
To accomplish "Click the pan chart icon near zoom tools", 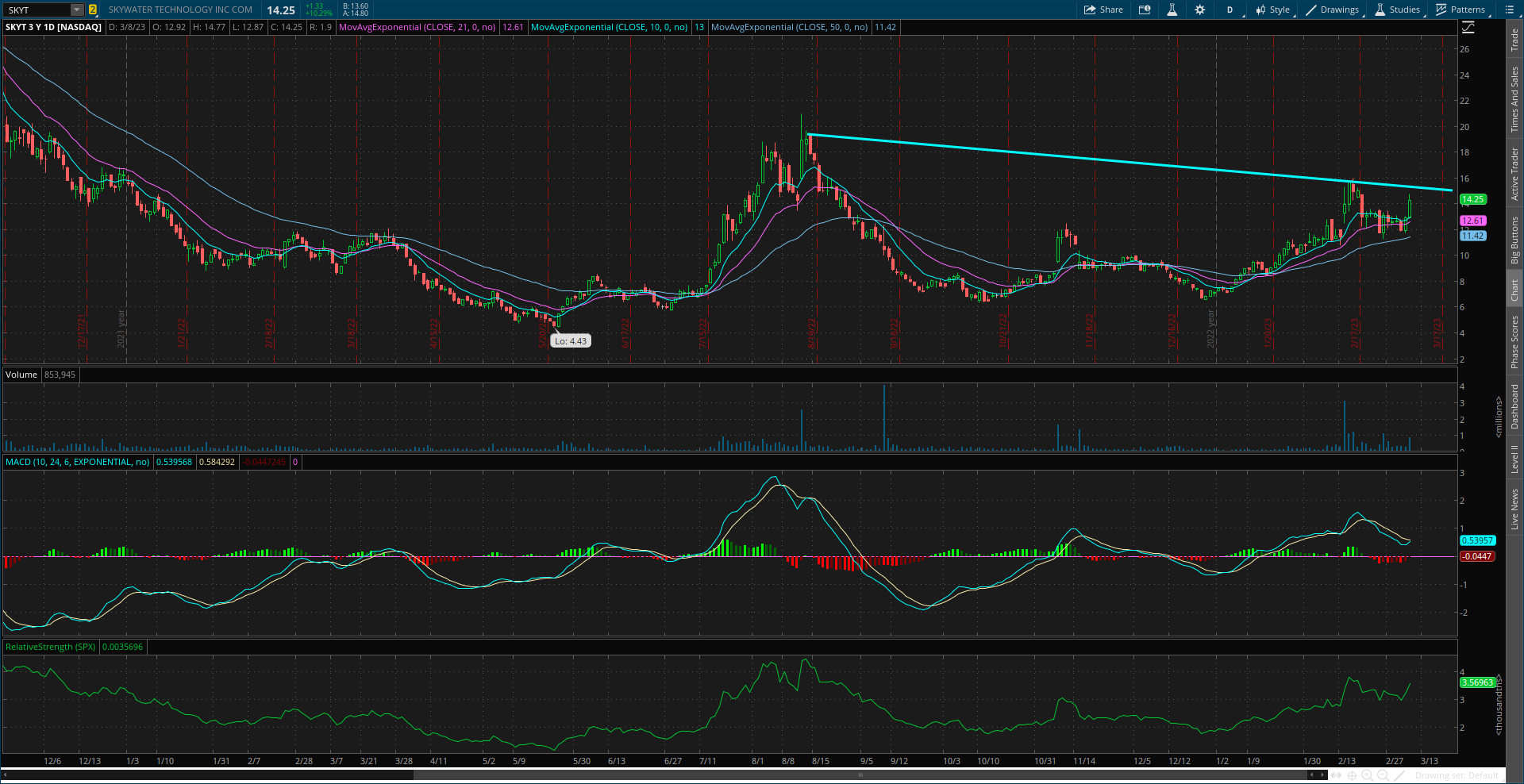I will click(1337, 775).
